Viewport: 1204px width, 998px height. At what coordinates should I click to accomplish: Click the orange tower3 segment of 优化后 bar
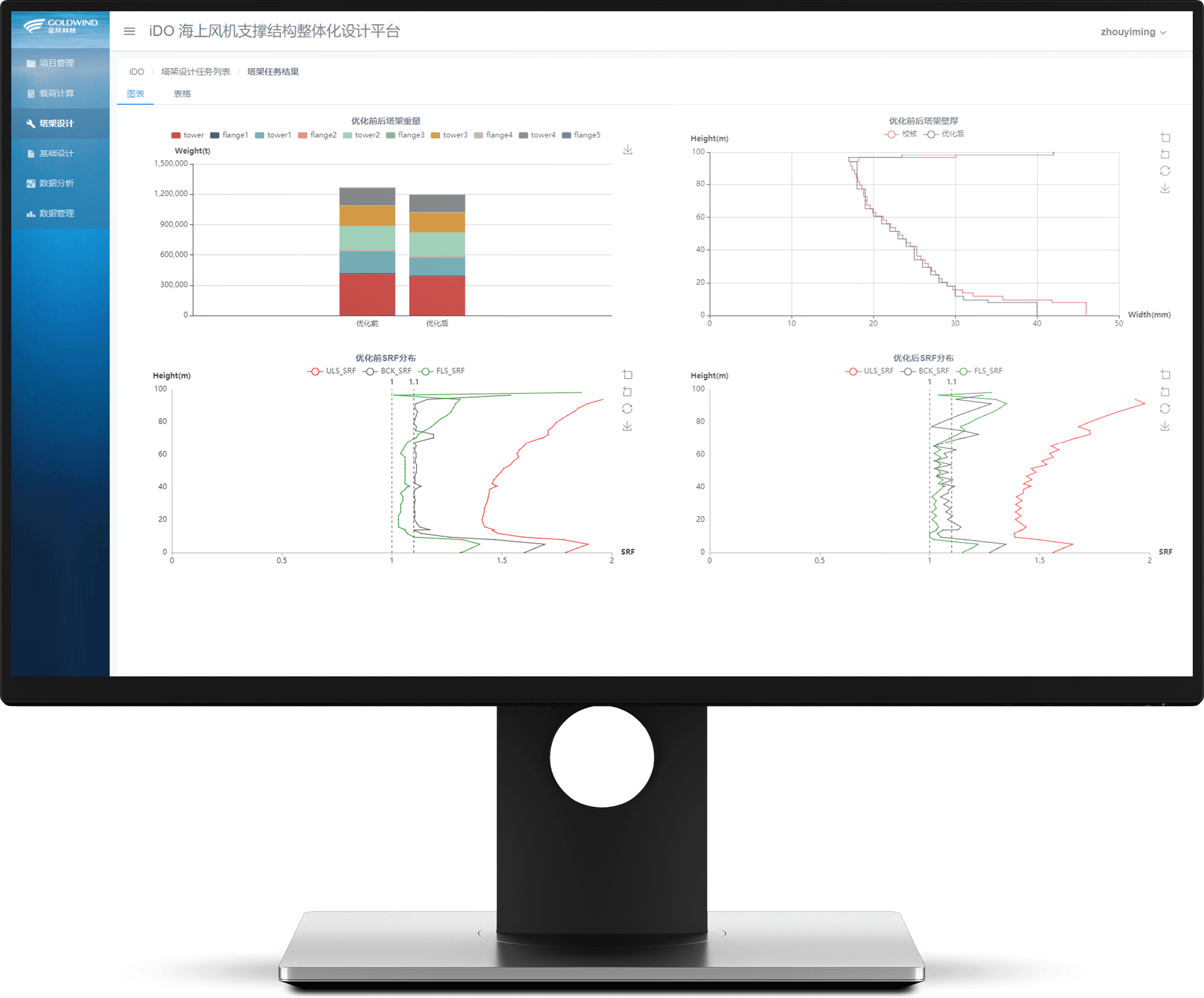tap(437, 222)
